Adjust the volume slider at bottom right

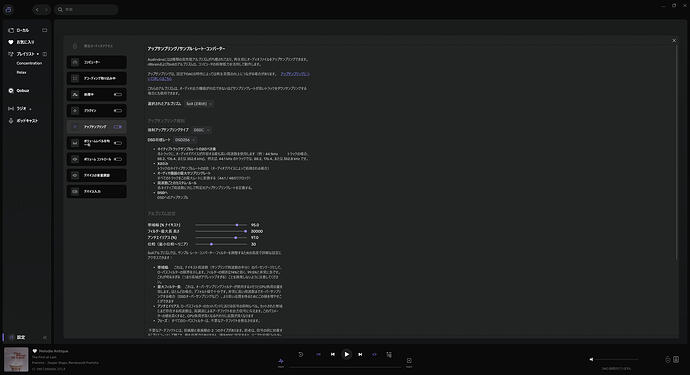617,360
